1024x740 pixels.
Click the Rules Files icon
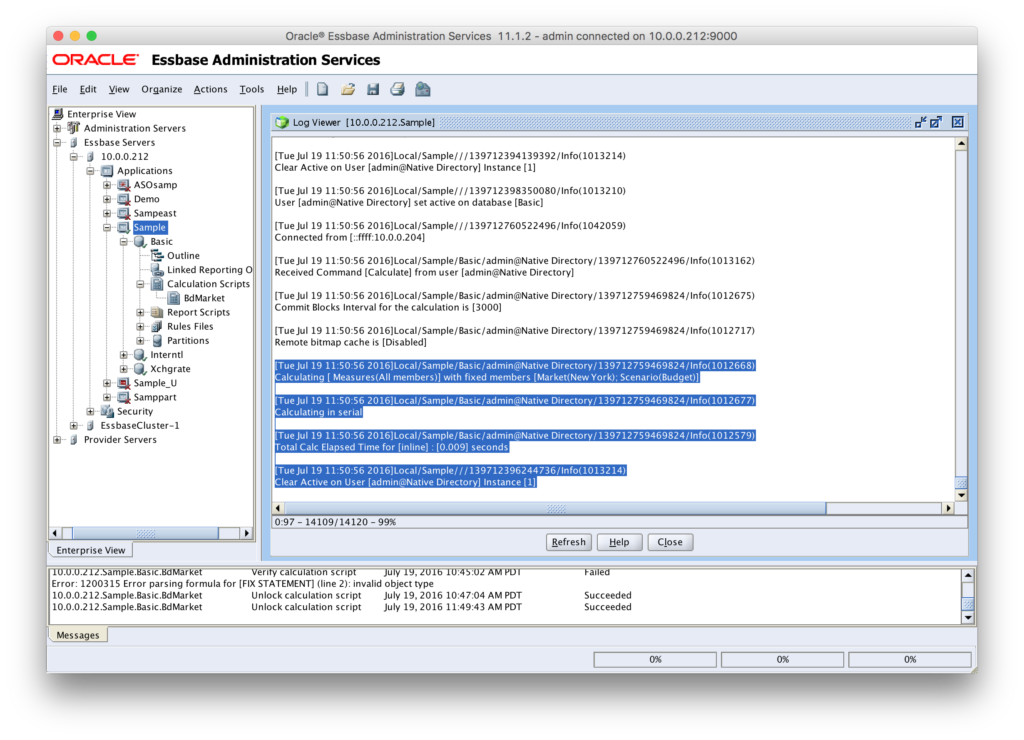coord(157,327)
